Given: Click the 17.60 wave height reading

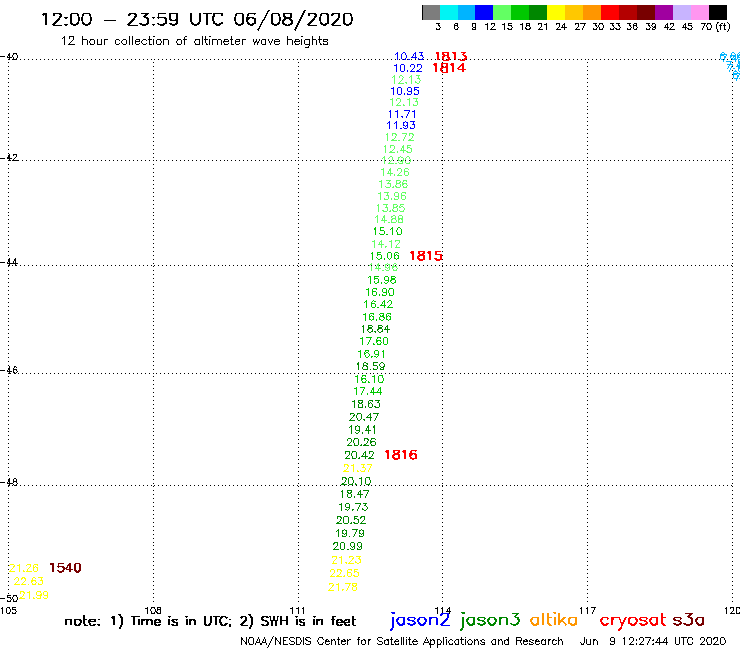Looking at the screenshot, I should click(374, 341).
